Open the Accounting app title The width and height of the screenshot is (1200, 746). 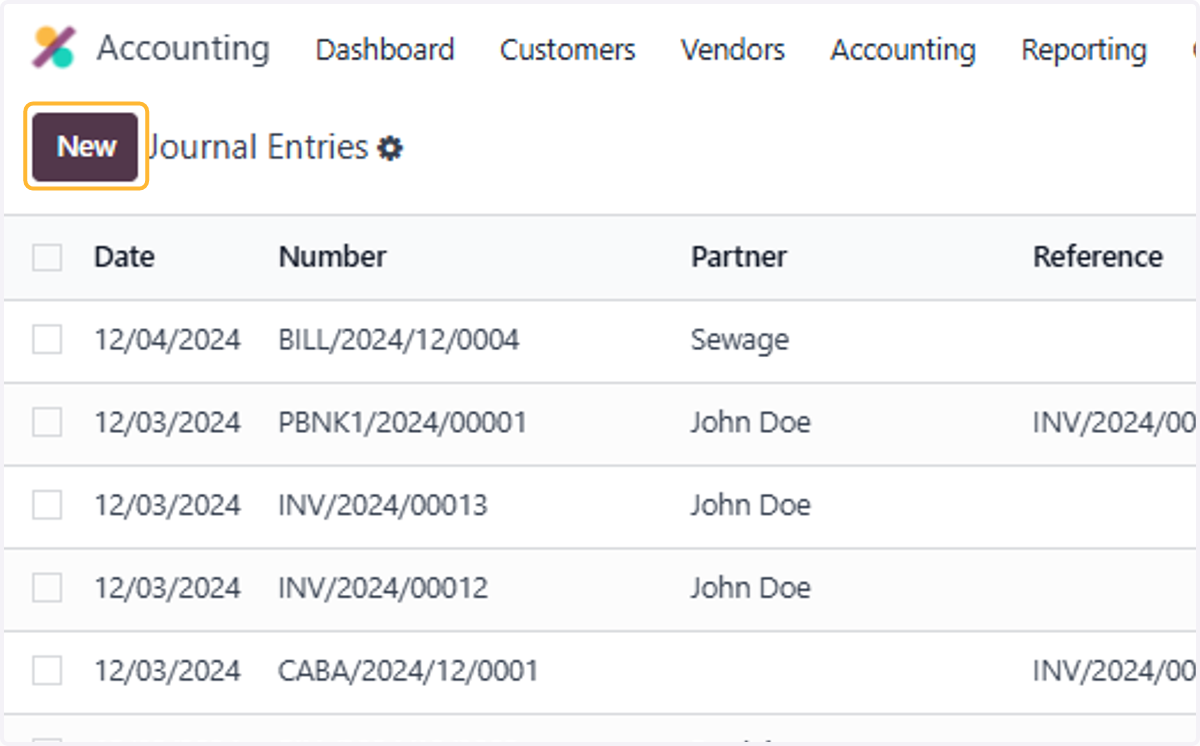[183, 48]
